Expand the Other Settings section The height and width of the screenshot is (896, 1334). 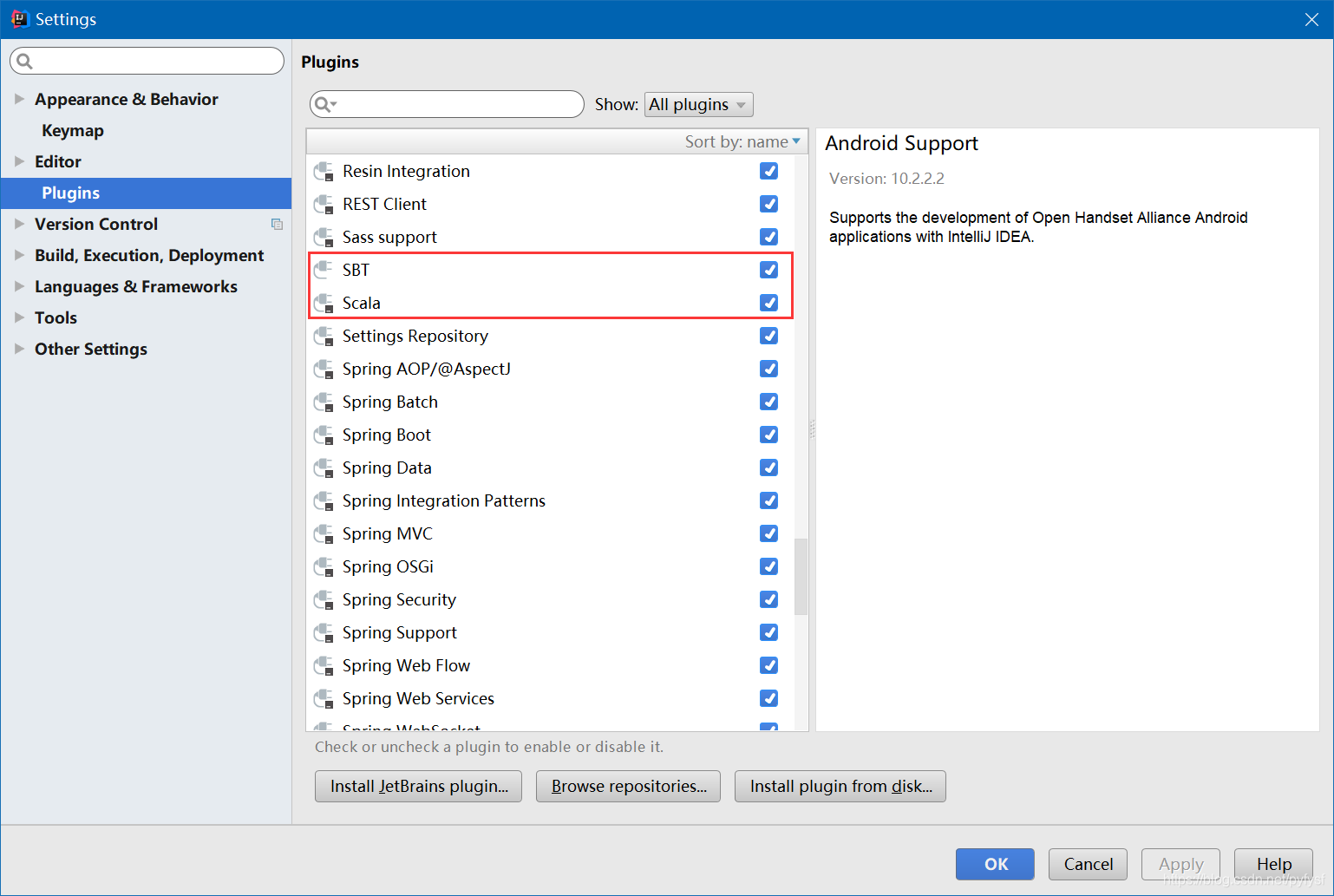(19, 349)
